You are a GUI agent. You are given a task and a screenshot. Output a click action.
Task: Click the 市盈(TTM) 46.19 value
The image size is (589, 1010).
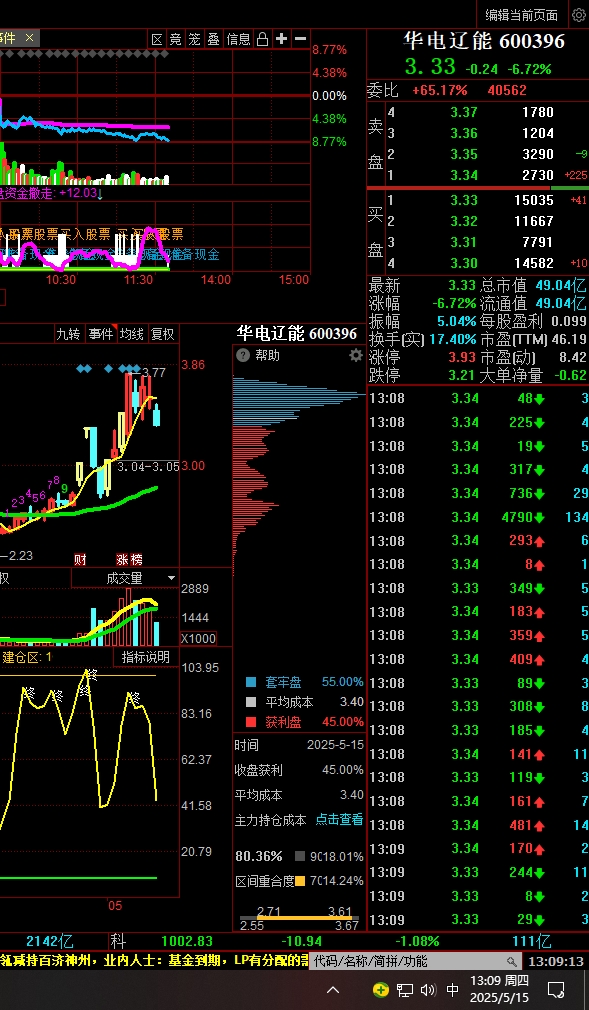pyautogui.click(x=570, y=339)
